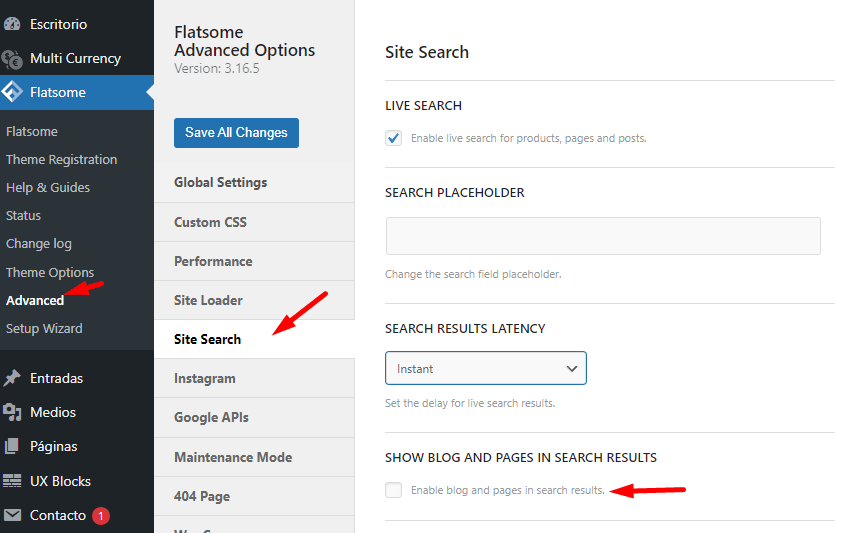Open the Maintenance Mode tab
Screen dimensions: 857x533
(254, 457)
